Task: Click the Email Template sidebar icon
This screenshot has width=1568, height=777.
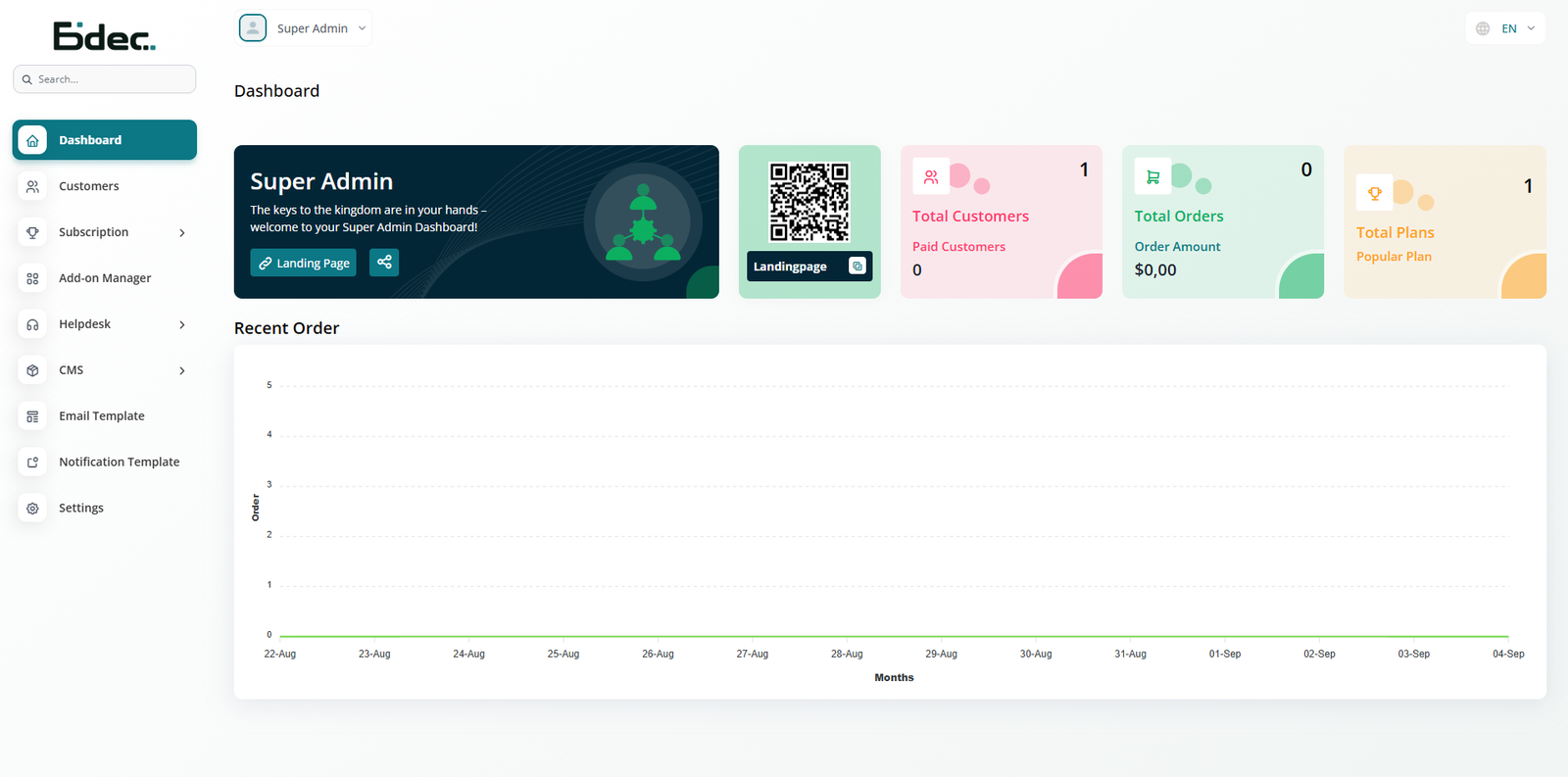Action: (32, 416)
